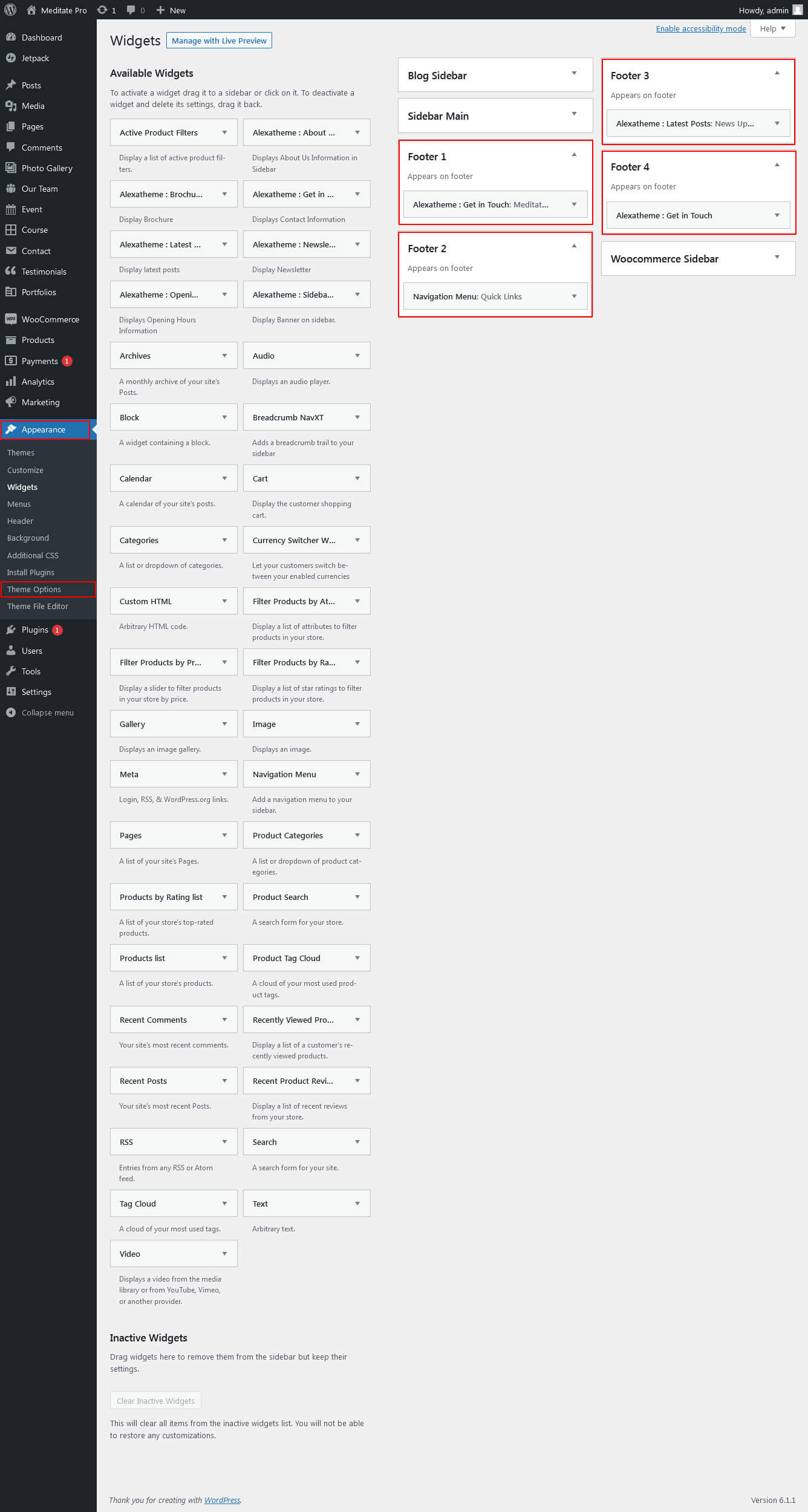Click the Enable accessibility mode link

tap(701, 28)
